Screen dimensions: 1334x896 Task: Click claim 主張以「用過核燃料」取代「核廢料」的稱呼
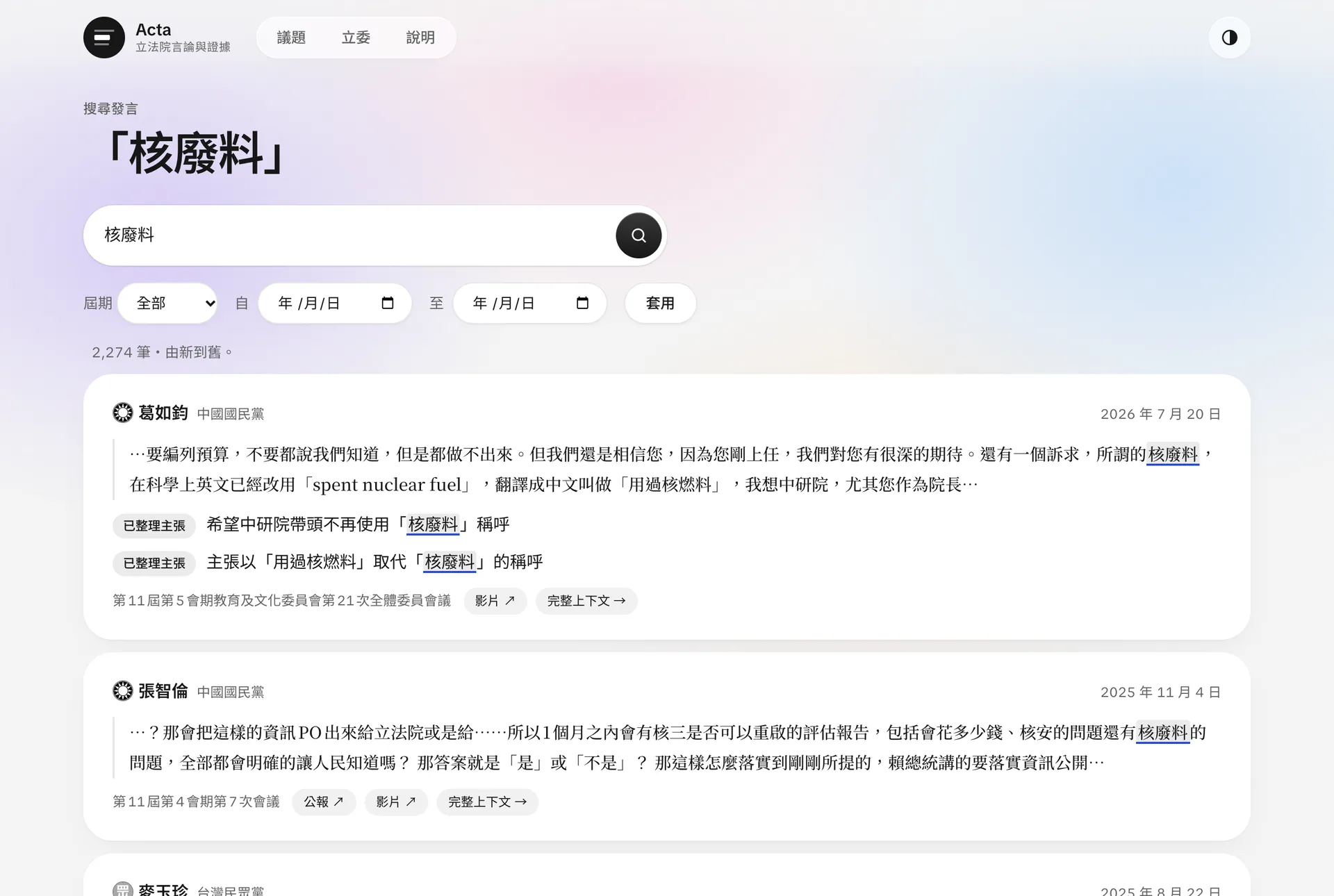(x=375, y=562)
